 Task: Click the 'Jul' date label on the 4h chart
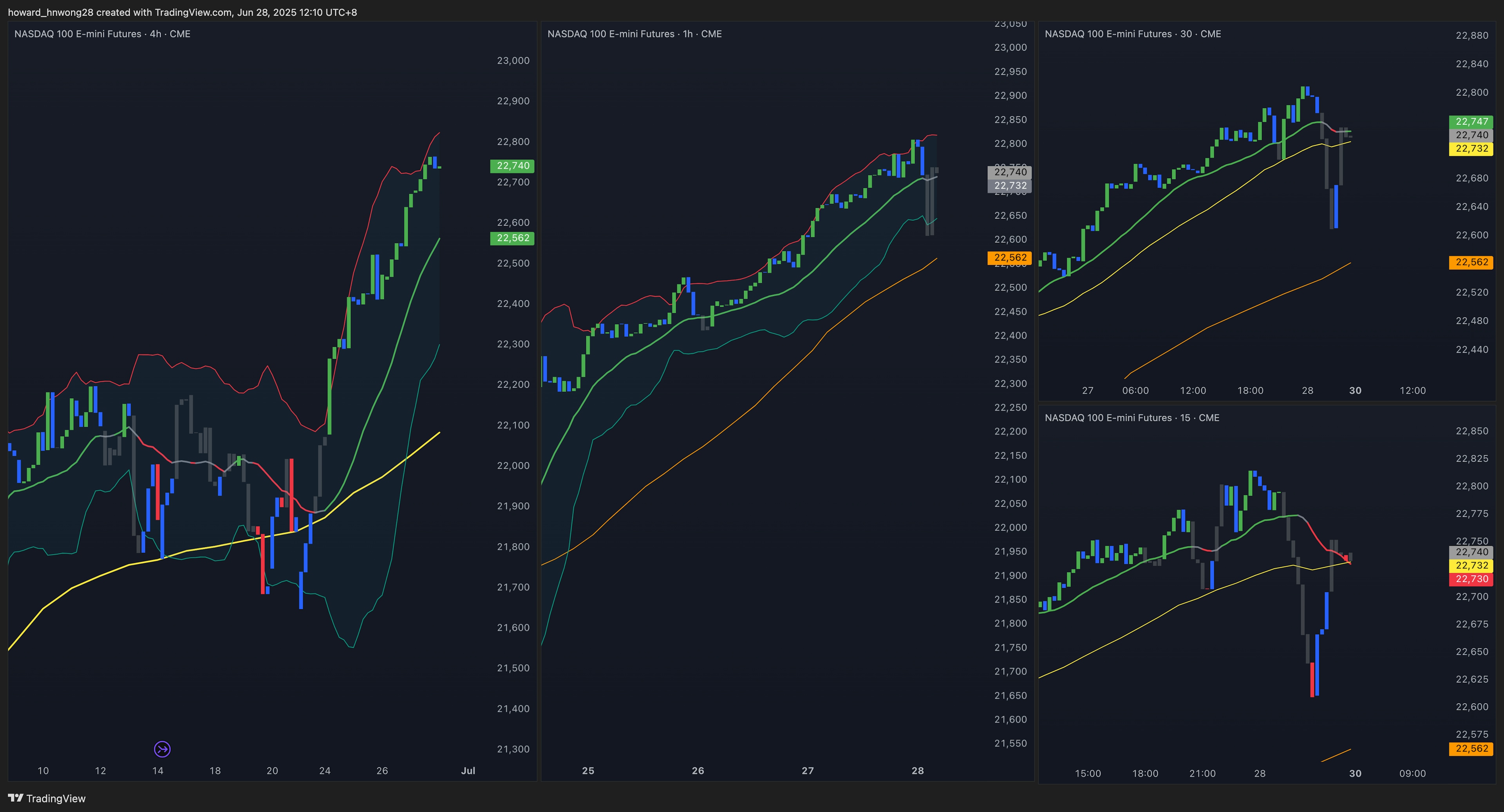[x=468, y=770]
